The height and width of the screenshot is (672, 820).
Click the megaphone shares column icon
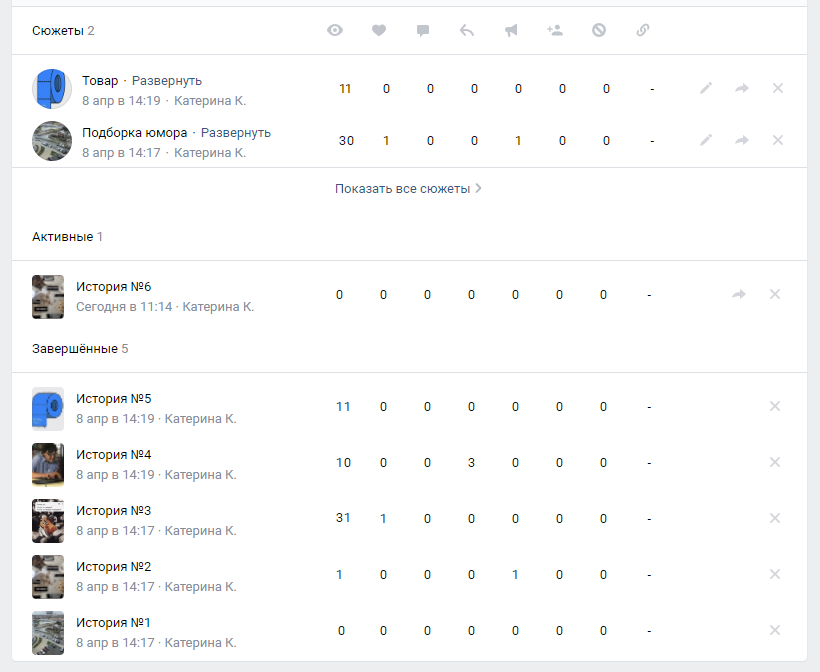511,30
